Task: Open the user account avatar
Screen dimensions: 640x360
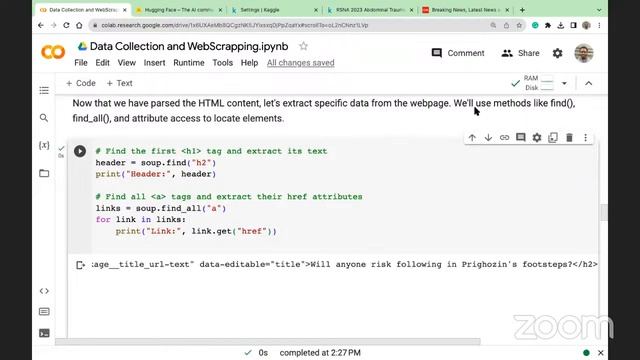Action: click(x=584, y=53)
